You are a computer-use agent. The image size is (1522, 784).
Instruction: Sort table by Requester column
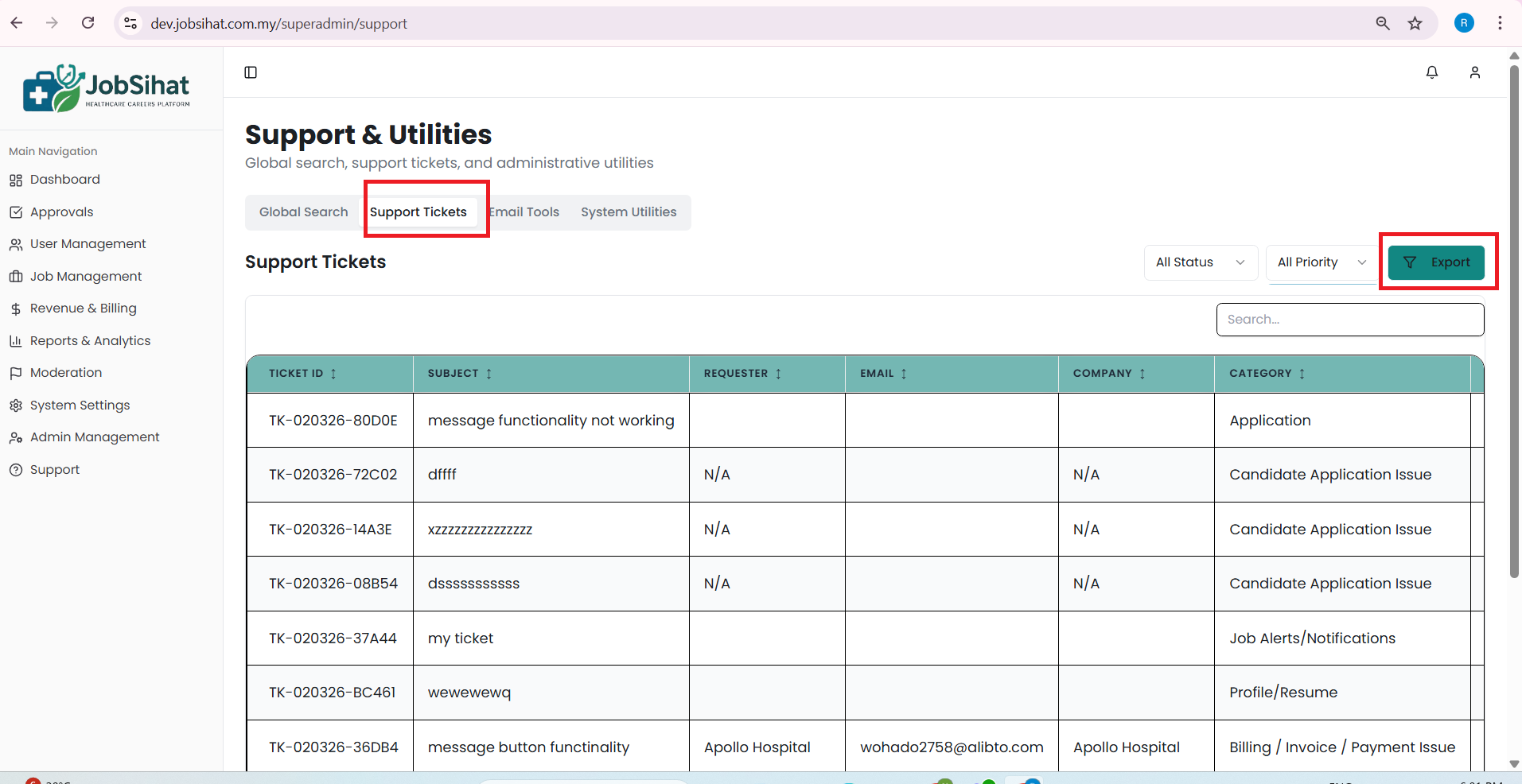click(x=778, y=374)
